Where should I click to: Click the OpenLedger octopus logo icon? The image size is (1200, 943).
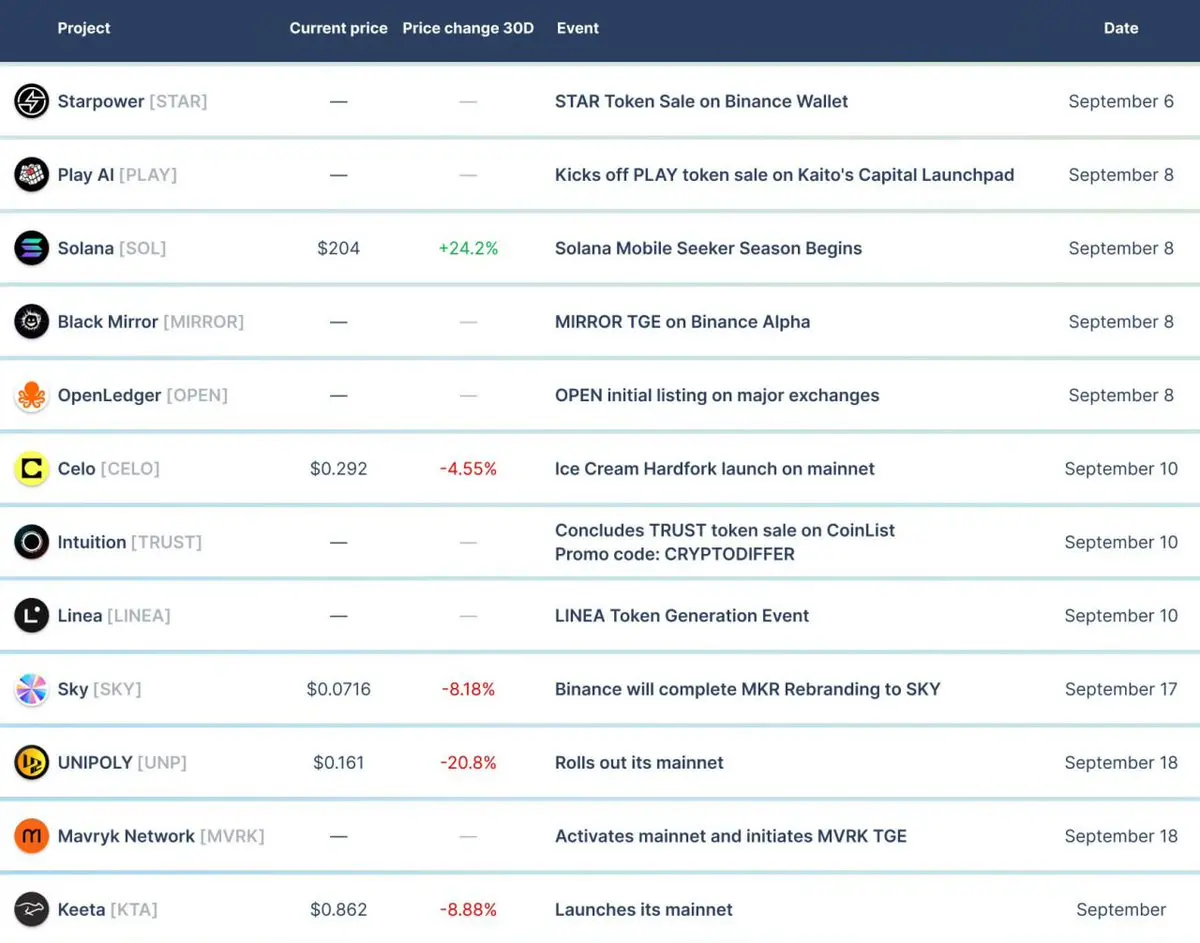[x=32, y=395]
